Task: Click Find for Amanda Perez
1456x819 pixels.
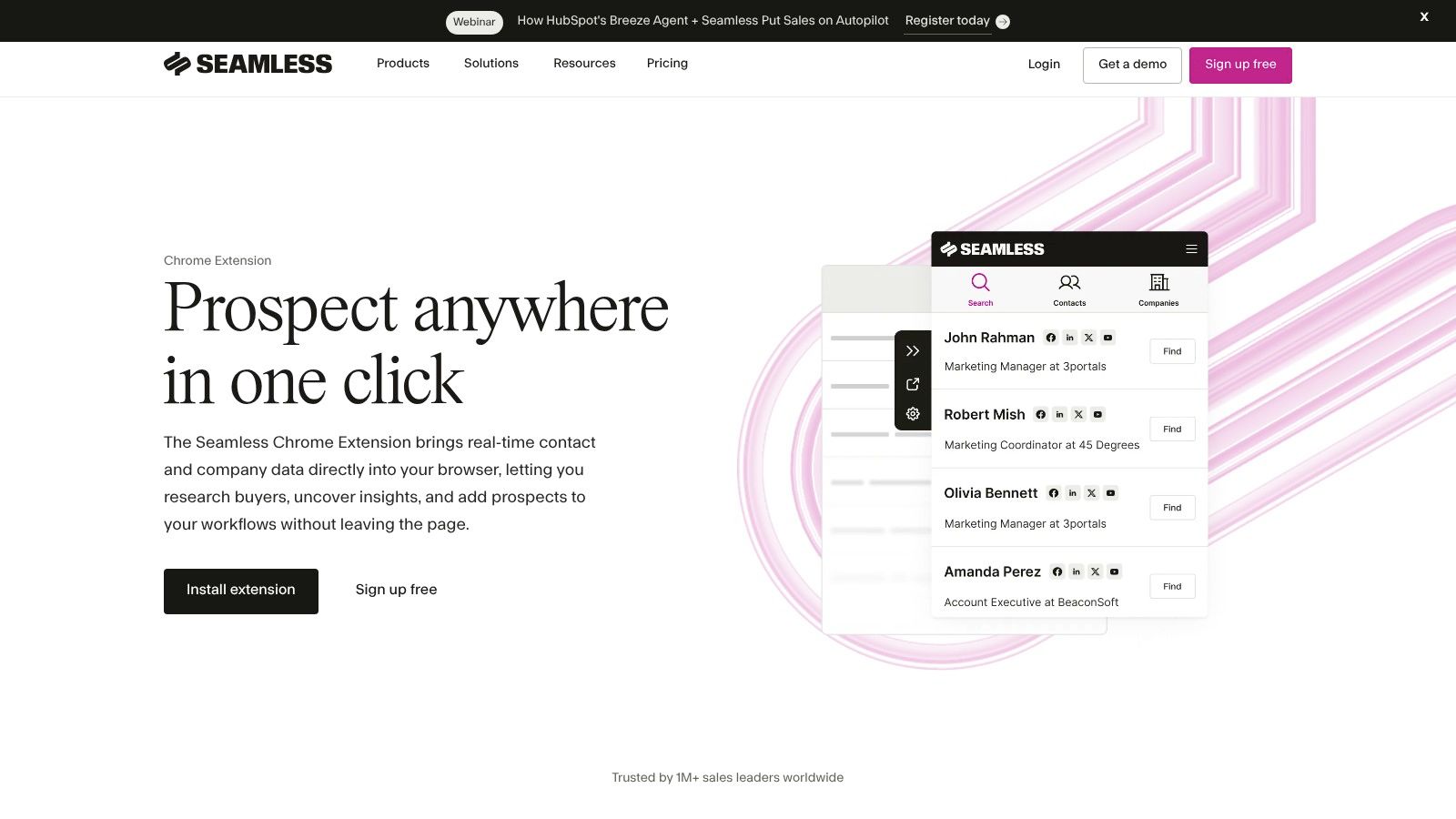Action: tap(1172, 587)
